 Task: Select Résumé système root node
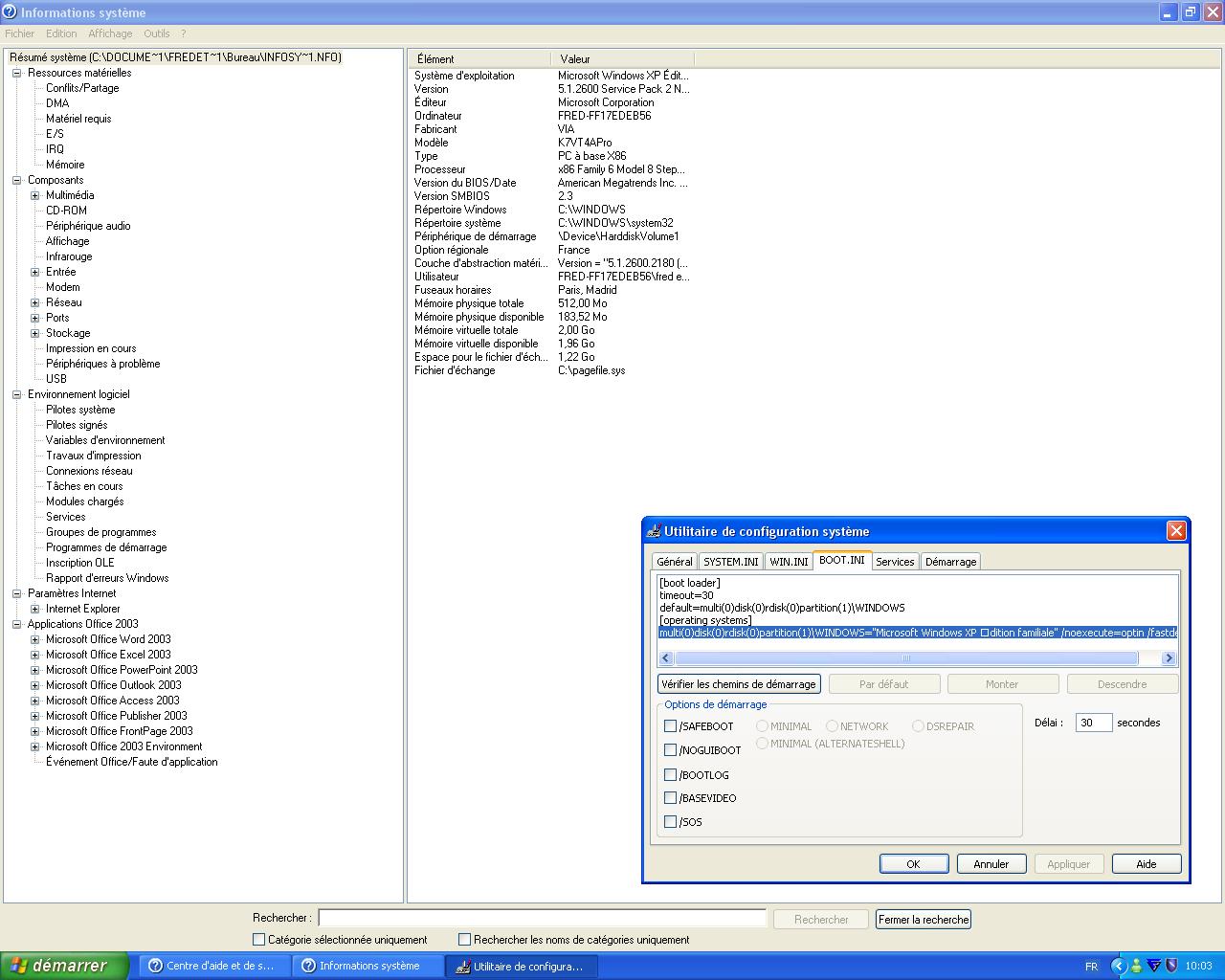(175, 57)
